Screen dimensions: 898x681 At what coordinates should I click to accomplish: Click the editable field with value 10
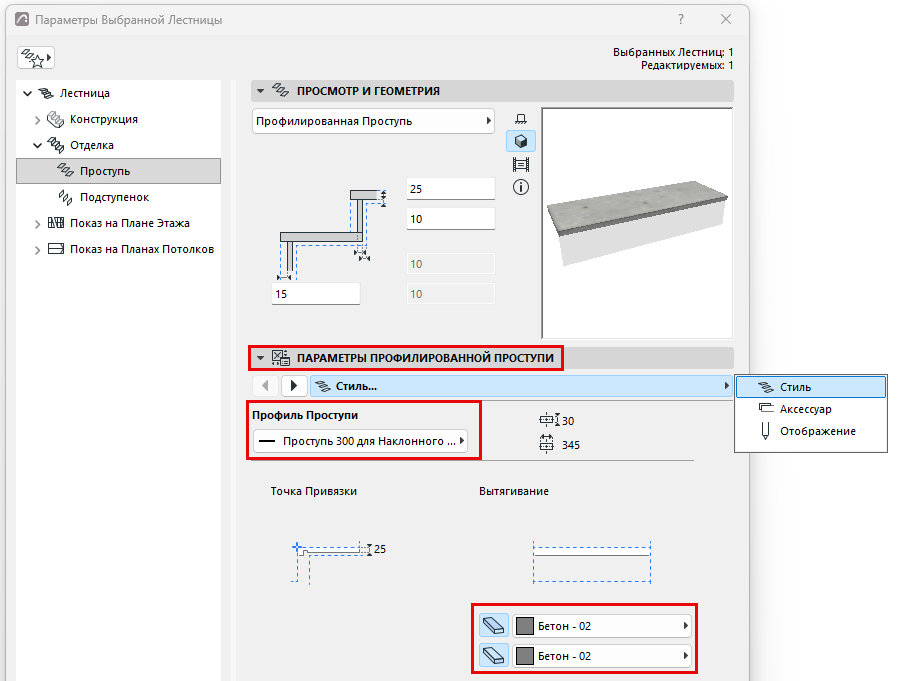click(x=451, y=219)
